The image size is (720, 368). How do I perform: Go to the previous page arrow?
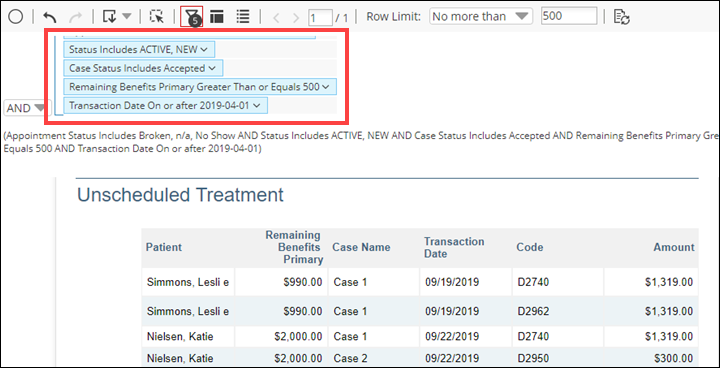(x=276, y=18)
